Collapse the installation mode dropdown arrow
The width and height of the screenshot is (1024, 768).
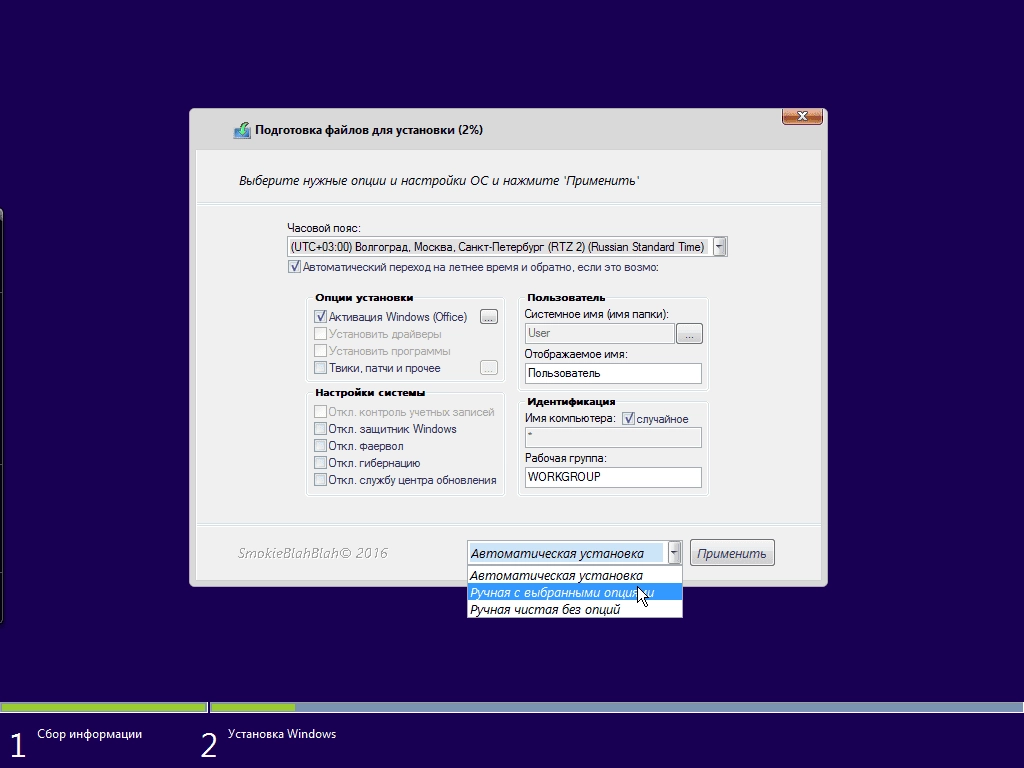pos(675,553)
